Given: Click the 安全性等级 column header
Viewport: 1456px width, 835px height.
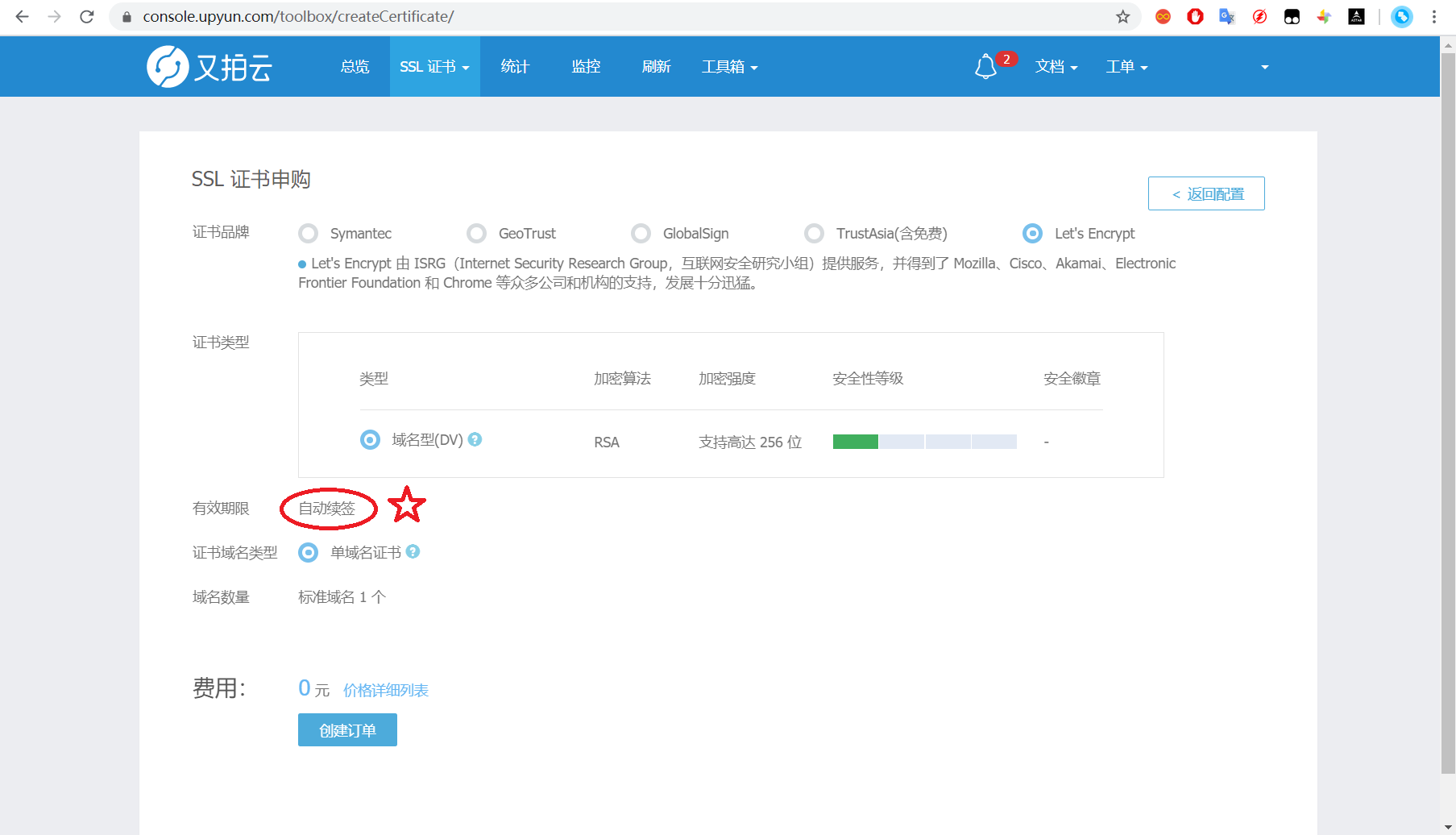Looking at the screenshot, I should (868, 379).
